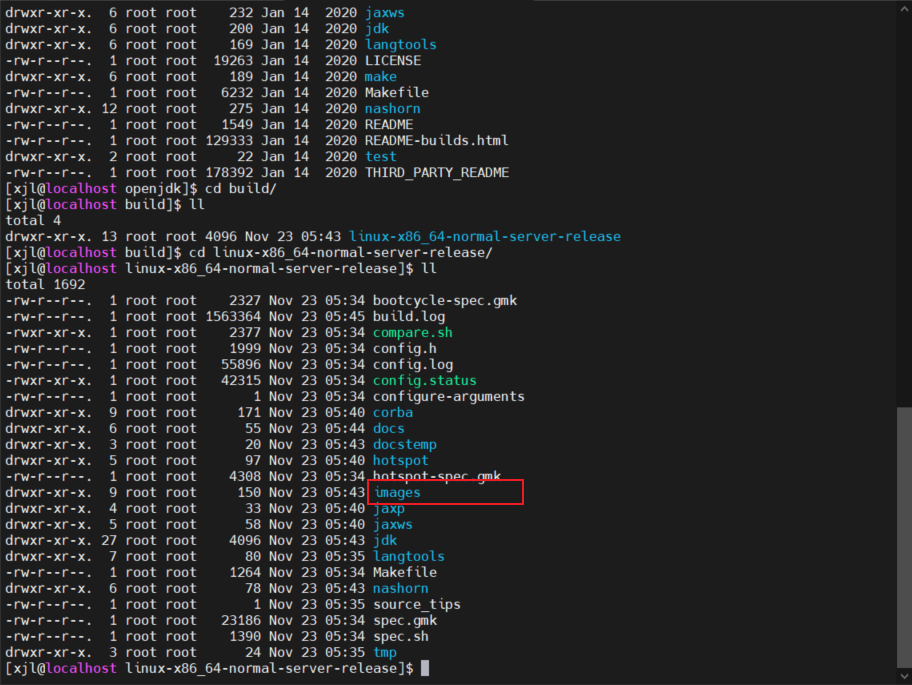The height and width of the screenshot is (685, 912).
Task: Click the 'README-builds.html' file name
Action: click(x=437, y=141)
